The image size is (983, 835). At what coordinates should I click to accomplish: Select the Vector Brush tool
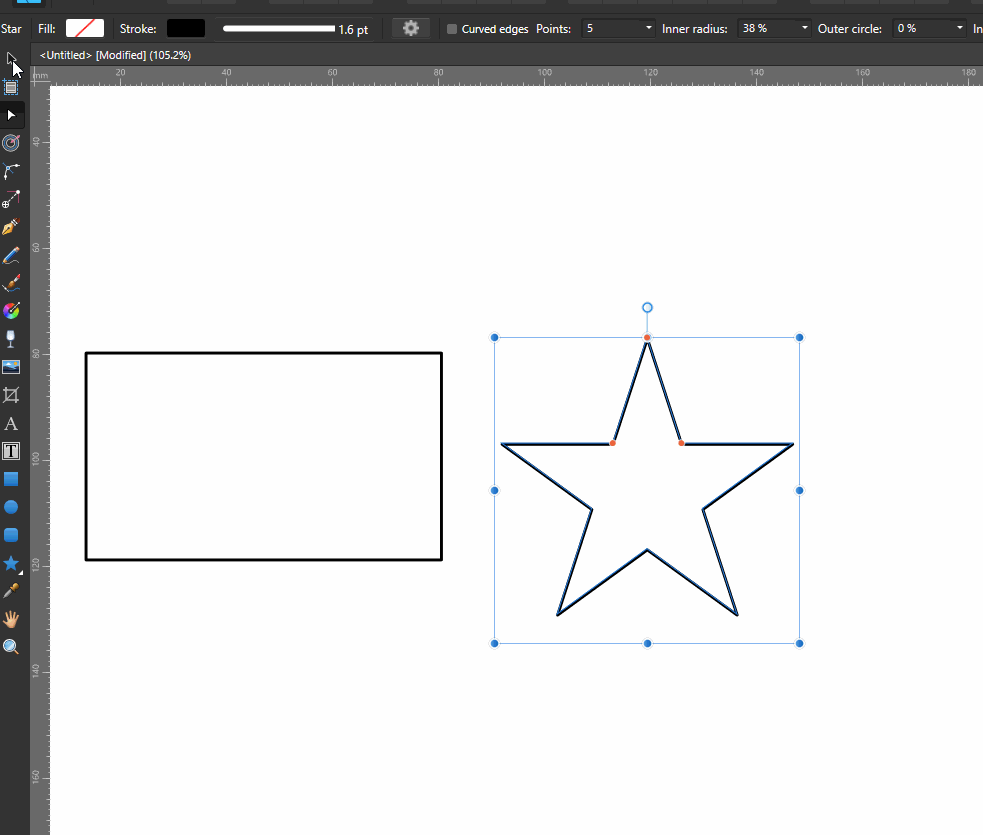[11, 283]
